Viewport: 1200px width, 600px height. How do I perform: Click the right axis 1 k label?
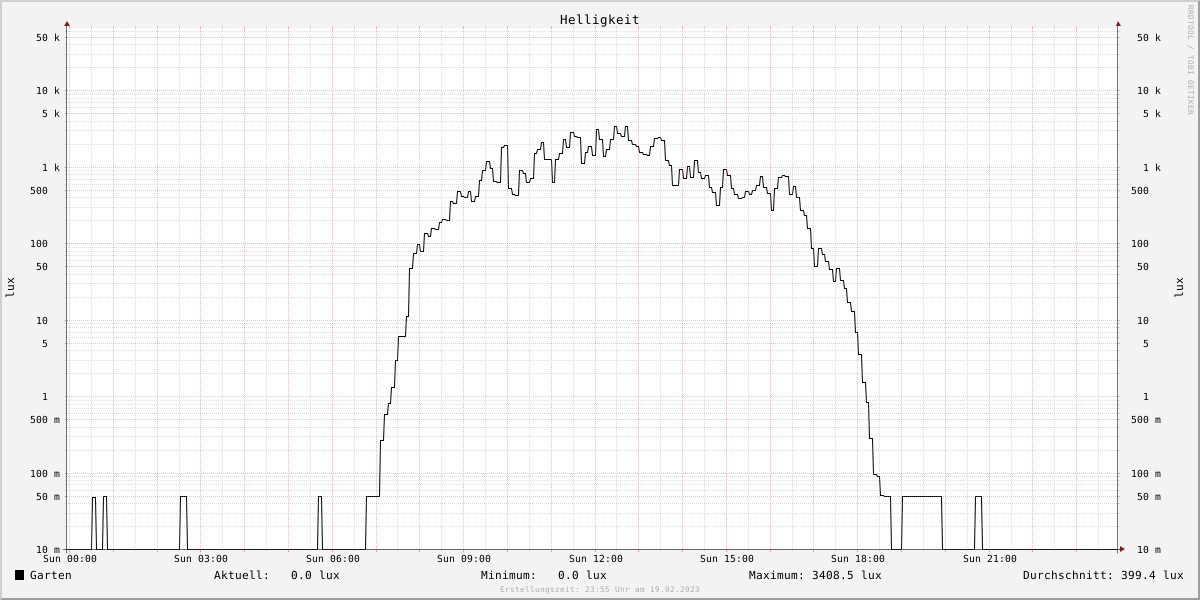point(1152,168)
